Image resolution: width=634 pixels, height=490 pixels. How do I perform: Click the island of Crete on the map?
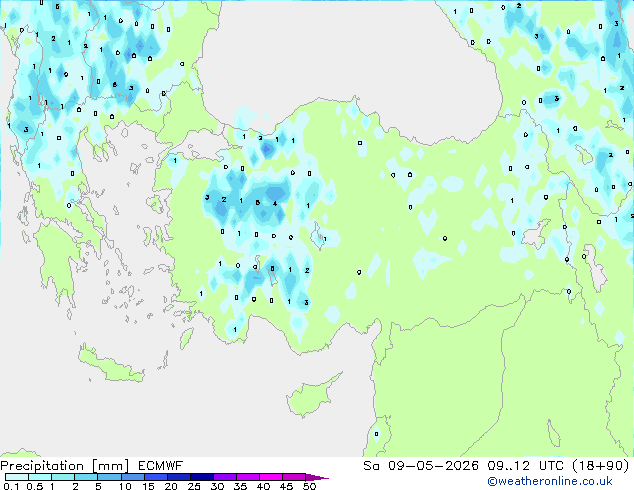pyautogui.click(x=111, y=365)
